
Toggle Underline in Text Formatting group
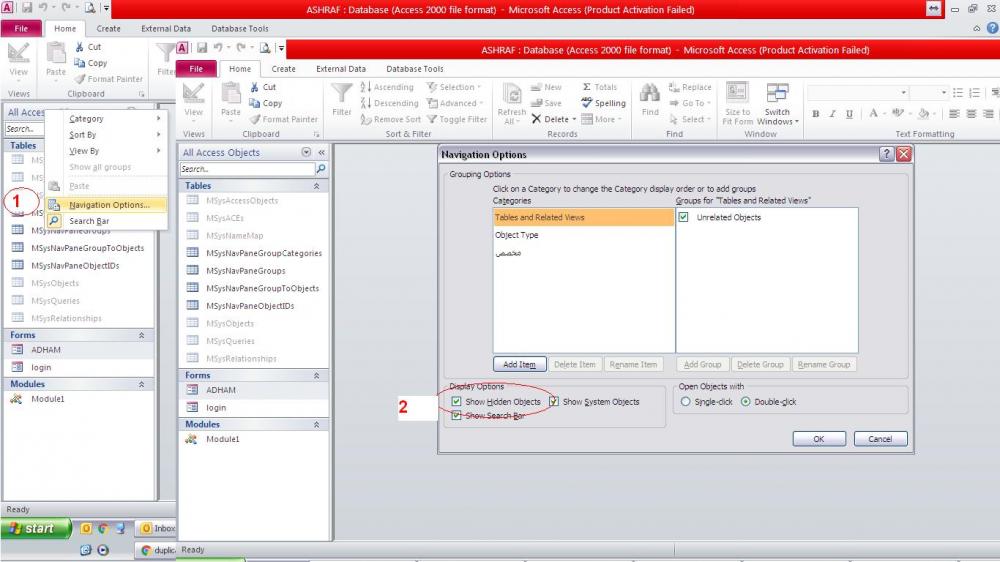pos(849,114)
